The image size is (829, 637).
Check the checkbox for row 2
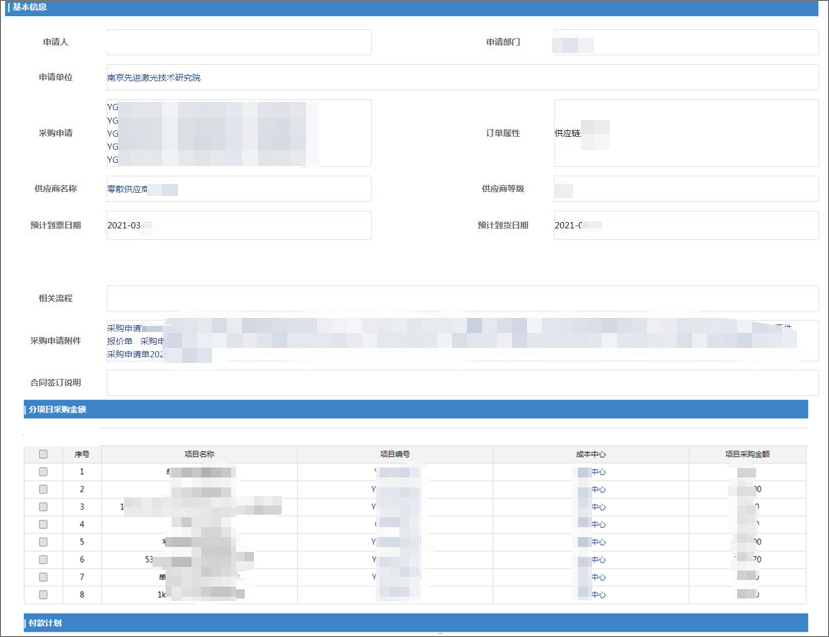coord(43,489)
